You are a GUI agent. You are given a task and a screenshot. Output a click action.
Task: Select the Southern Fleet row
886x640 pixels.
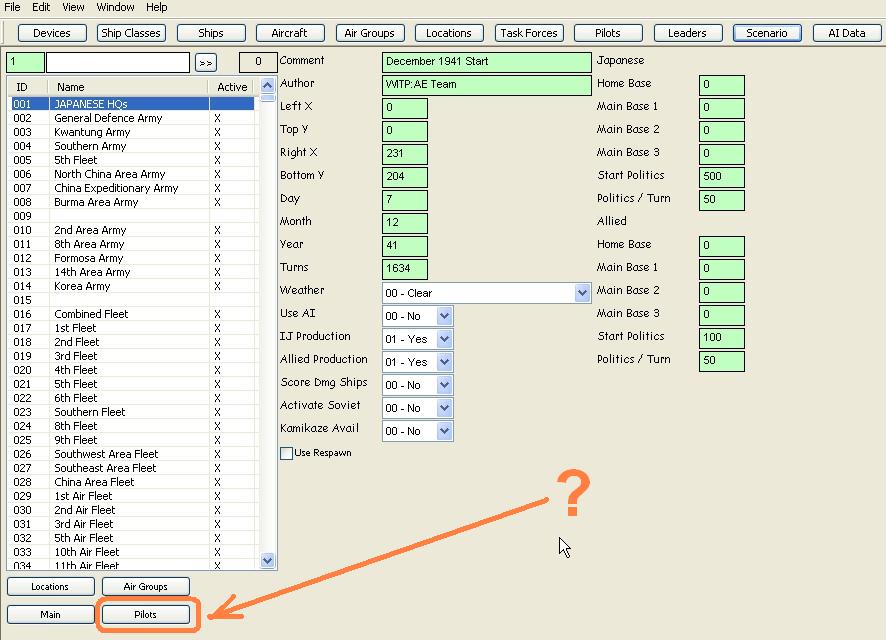pyautogui.click(x=133, y=412)
